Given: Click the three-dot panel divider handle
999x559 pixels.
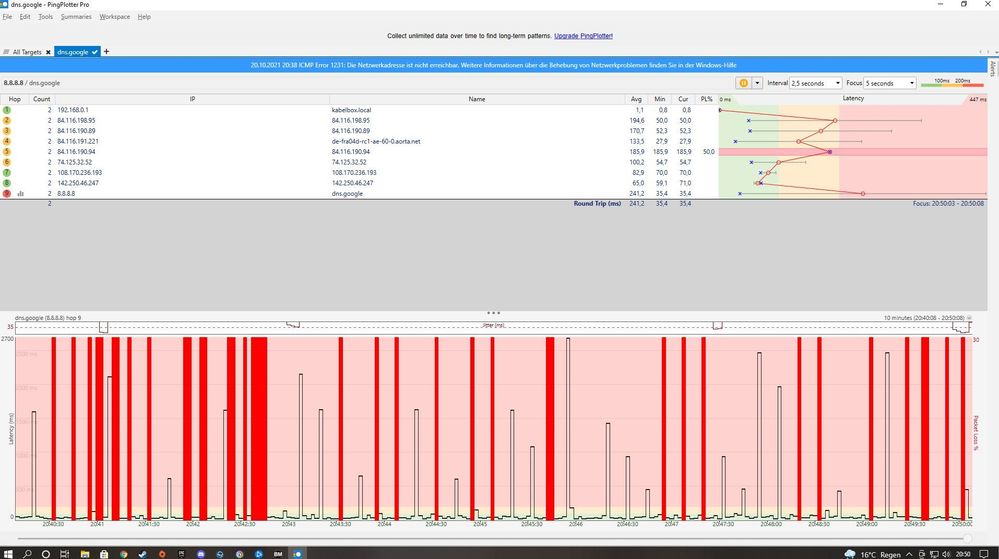Looking at the screenshot, I should 493,312.
